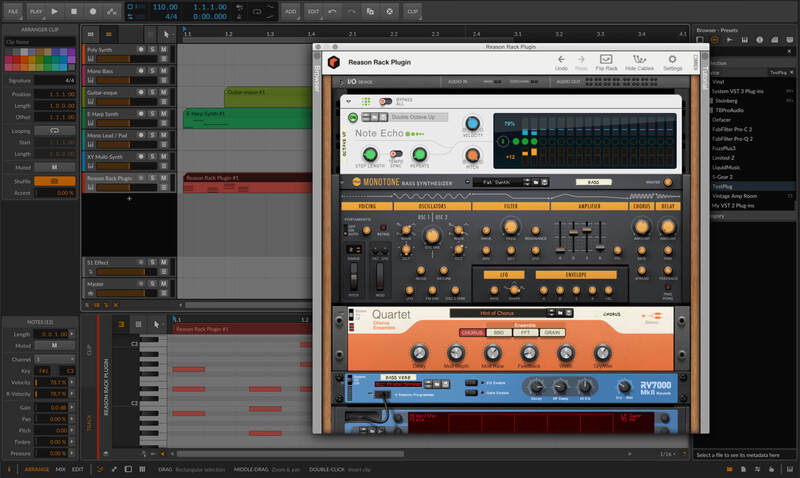Viewport: 800px width, 478px height.
Task: Click the tempo value 110.00
Action: [x=165, y=7]
